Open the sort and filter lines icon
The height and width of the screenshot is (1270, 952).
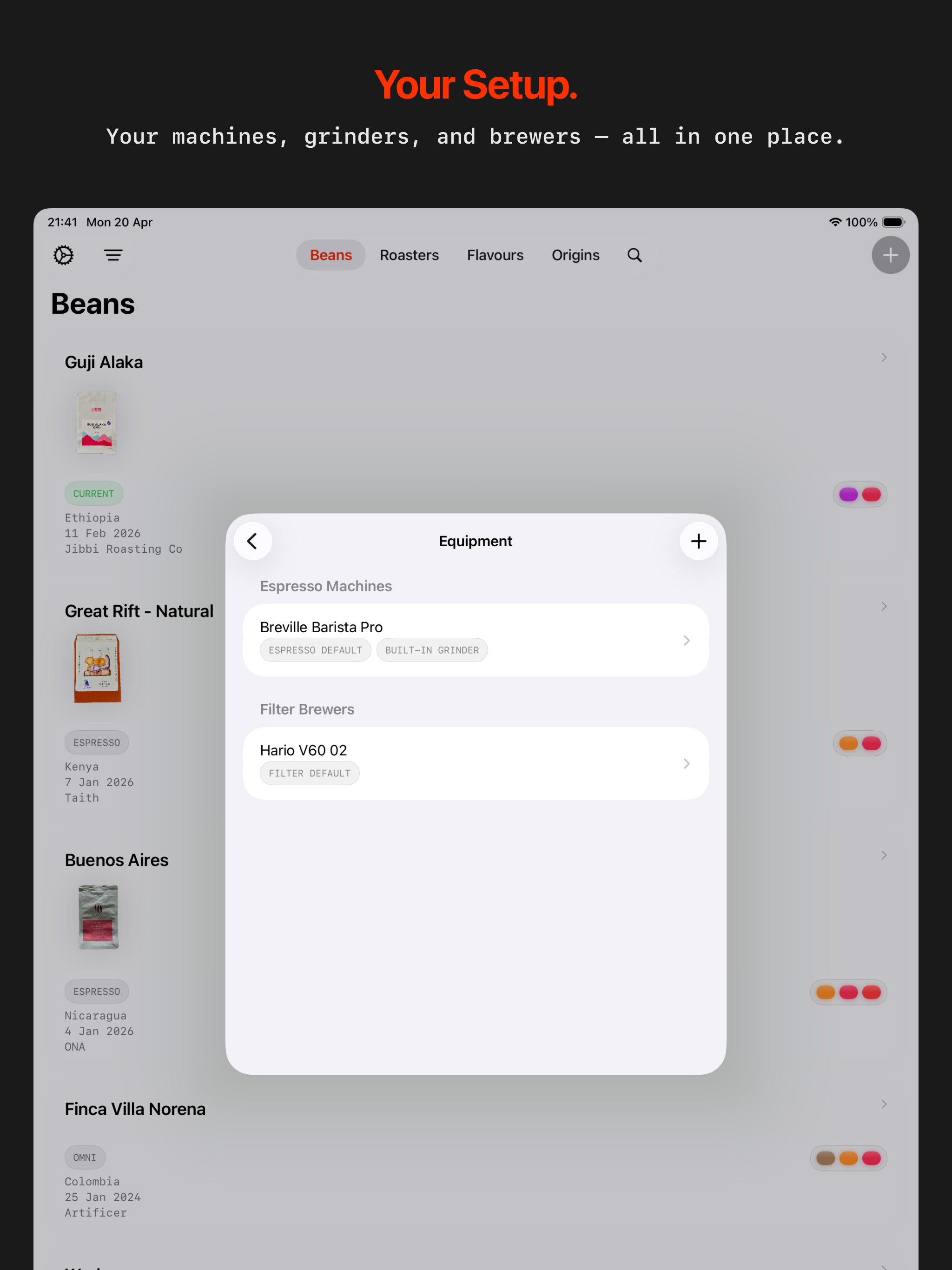coord(113,255)
